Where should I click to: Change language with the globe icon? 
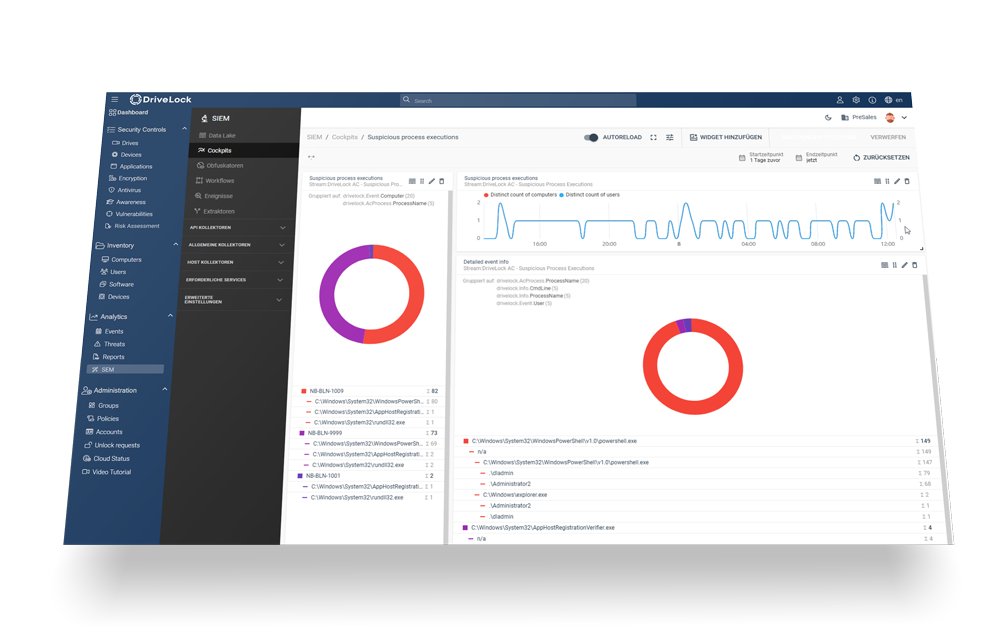click(888, 100)
